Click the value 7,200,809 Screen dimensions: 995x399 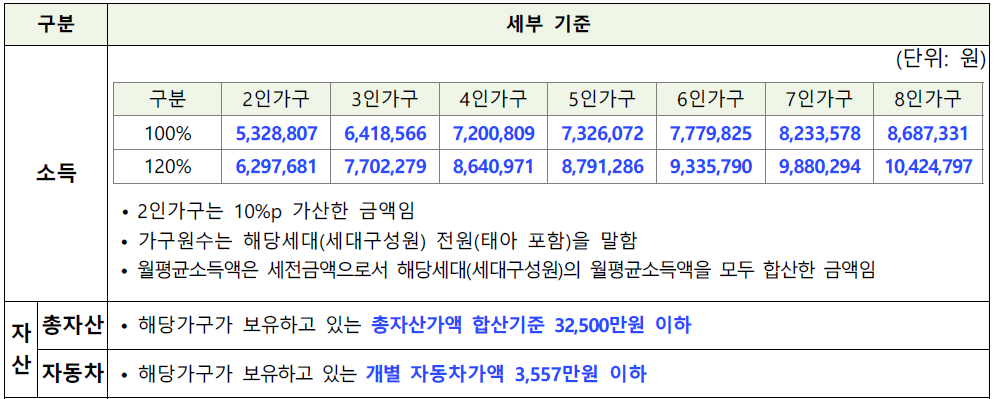pyautogui.click(x=494, y=133)
